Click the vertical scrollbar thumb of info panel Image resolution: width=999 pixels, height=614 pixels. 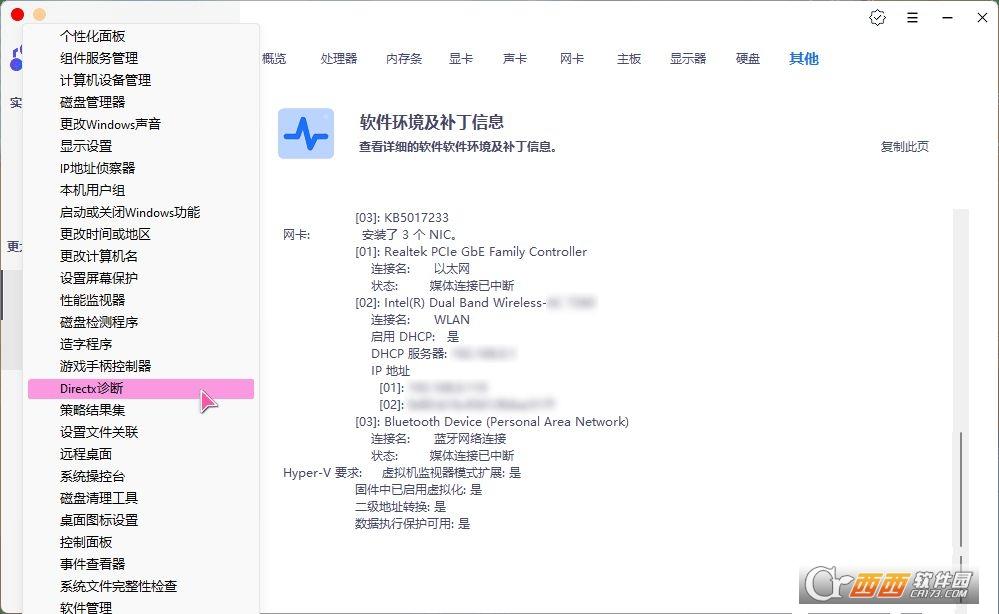pos(960,489)
